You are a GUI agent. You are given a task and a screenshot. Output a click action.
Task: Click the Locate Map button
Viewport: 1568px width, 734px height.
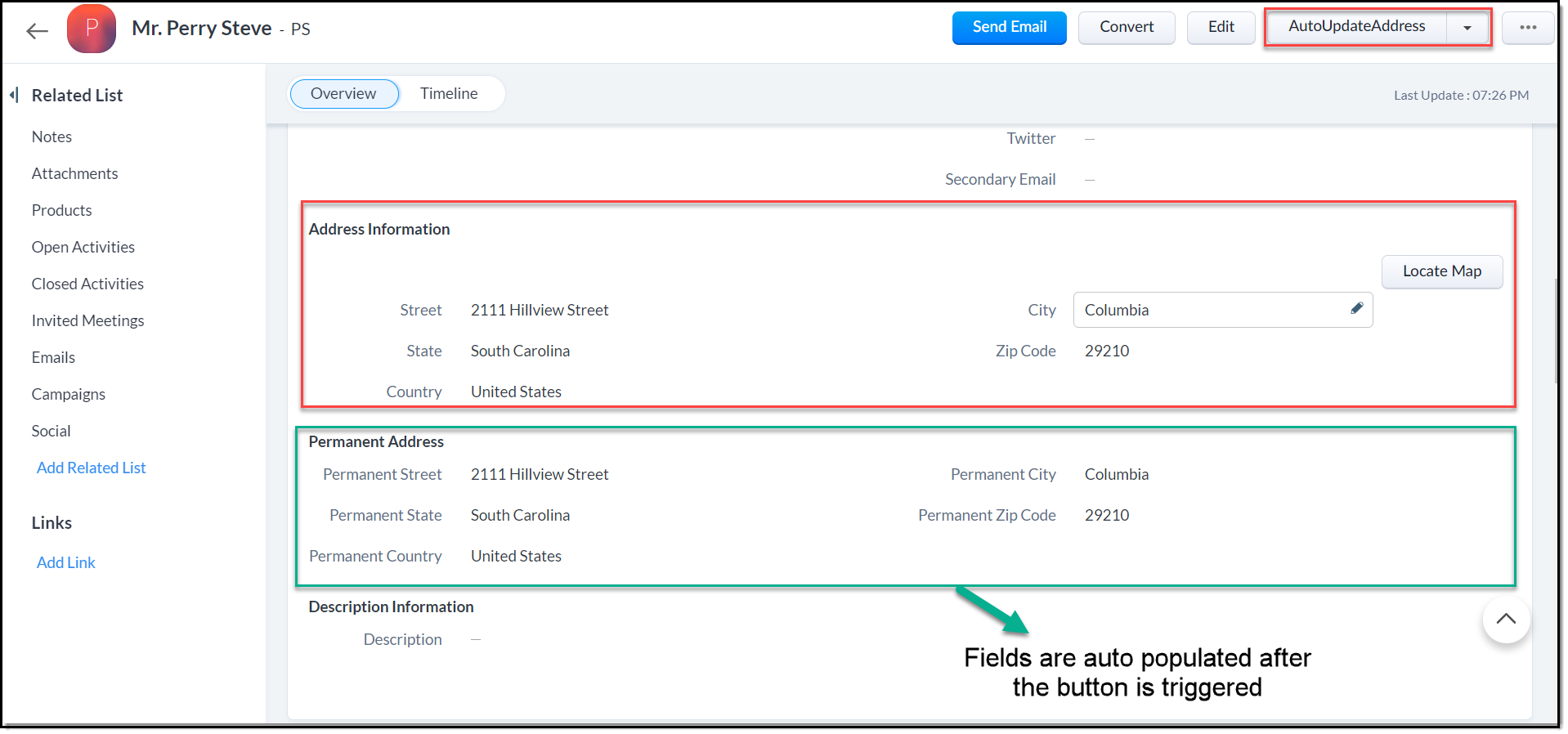(x=1441, y=271)
